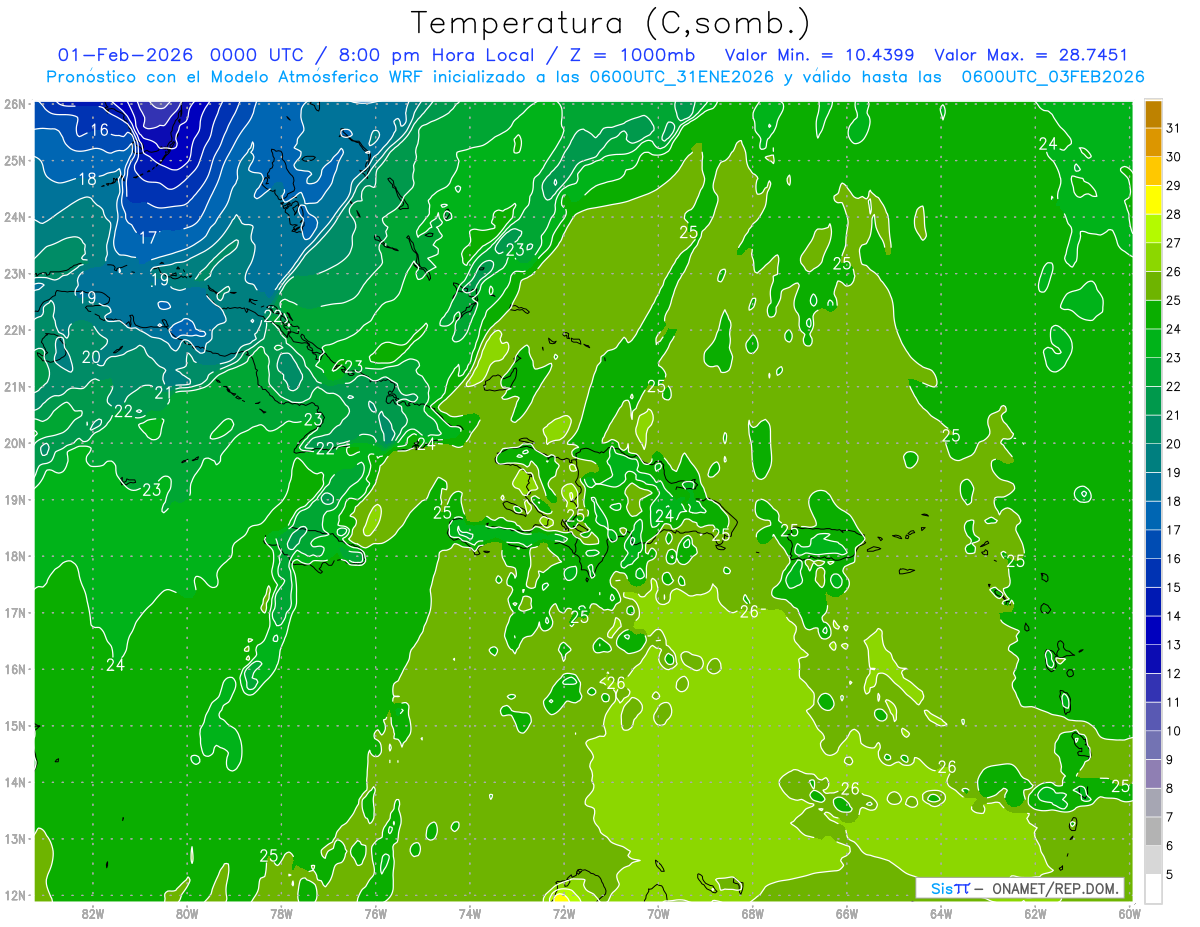1200x927 pixels.
Task: Click the '60W' longitude label
Action: pyautogui.click(x=1129, y=913)
